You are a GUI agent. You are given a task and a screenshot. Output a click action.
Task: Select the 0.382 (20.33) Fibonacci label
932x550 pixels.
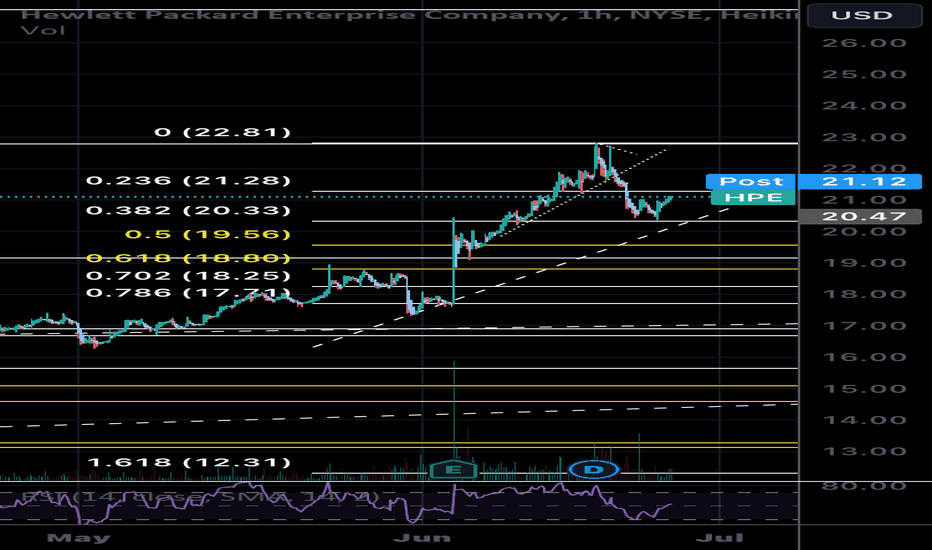tap(188, 210)
